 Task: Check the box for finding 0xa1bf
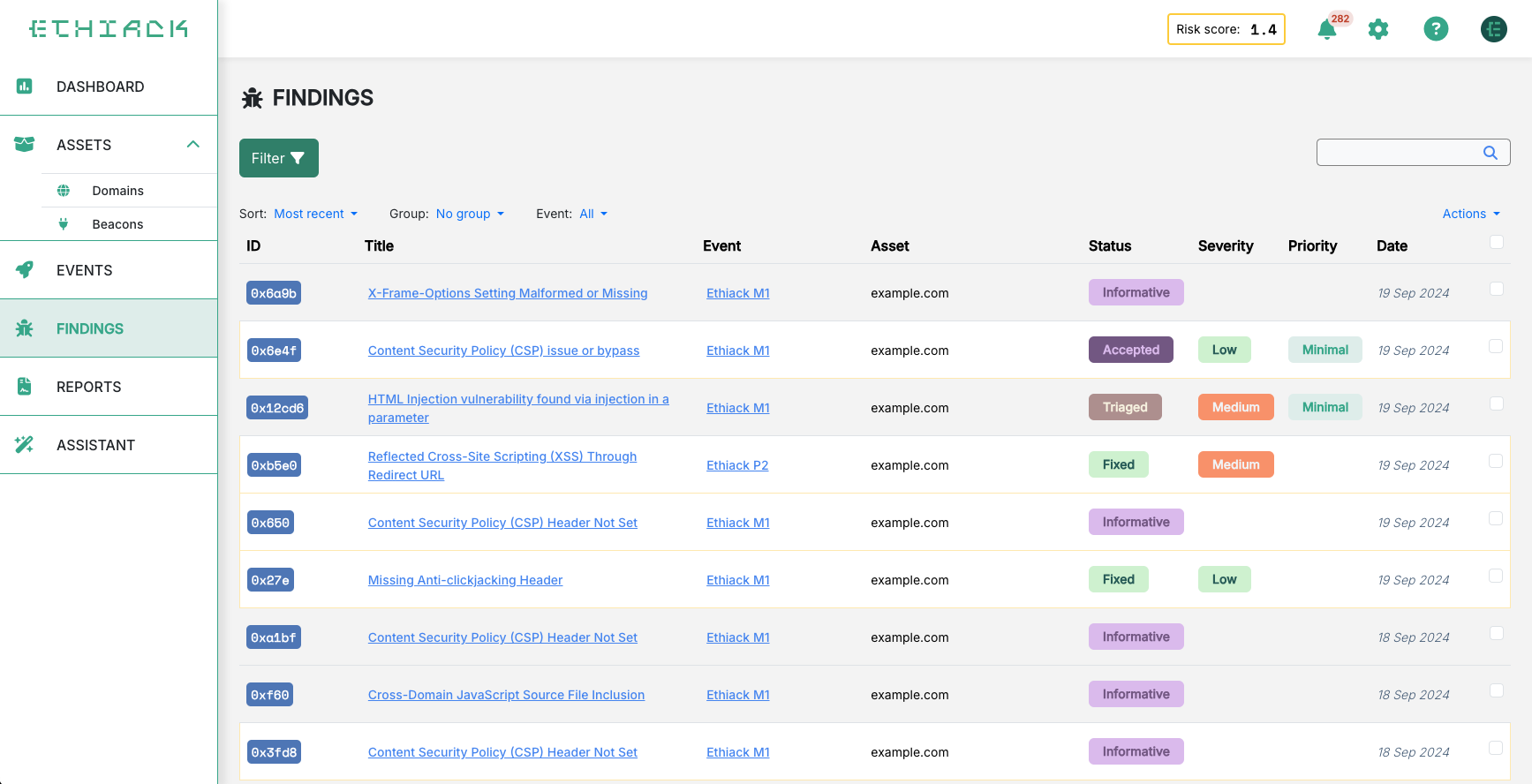point(1496,633)
